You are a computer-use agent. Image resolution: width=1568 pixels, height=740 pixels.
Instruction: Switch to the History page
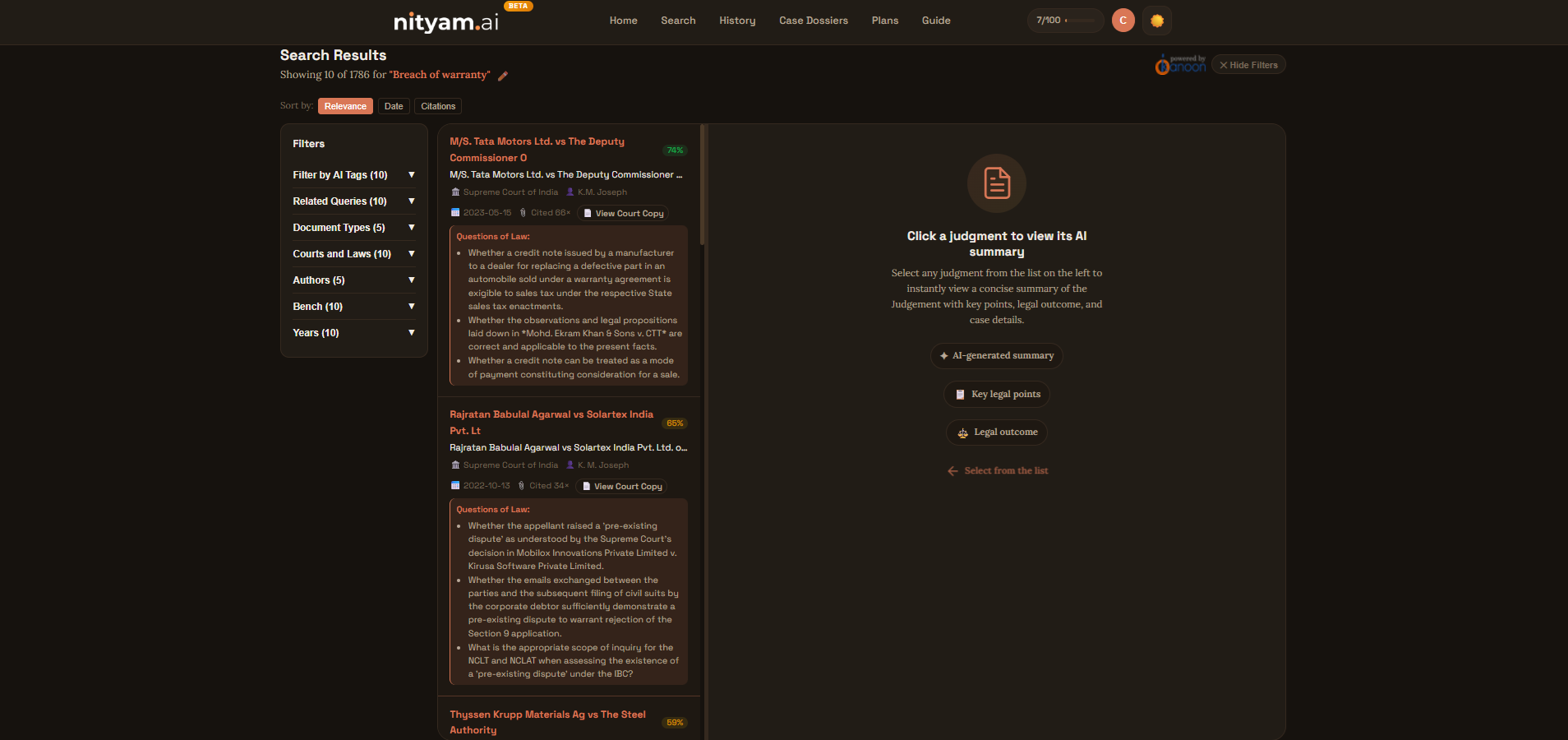(x=736, y=21)
